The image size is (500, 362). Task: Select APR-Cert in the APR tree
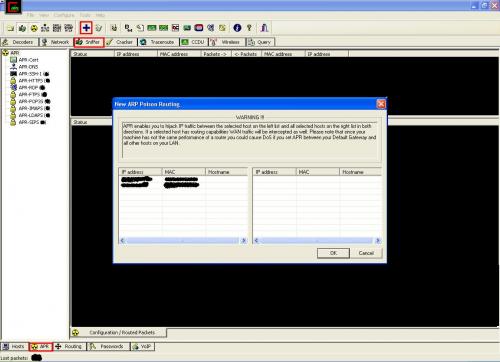coord(28,60)
